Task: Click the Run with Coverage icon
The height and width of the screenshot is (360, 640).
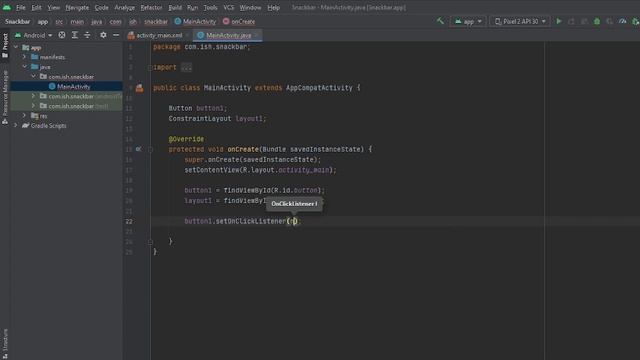Action: pyautogui.click(x=609, y=21)
